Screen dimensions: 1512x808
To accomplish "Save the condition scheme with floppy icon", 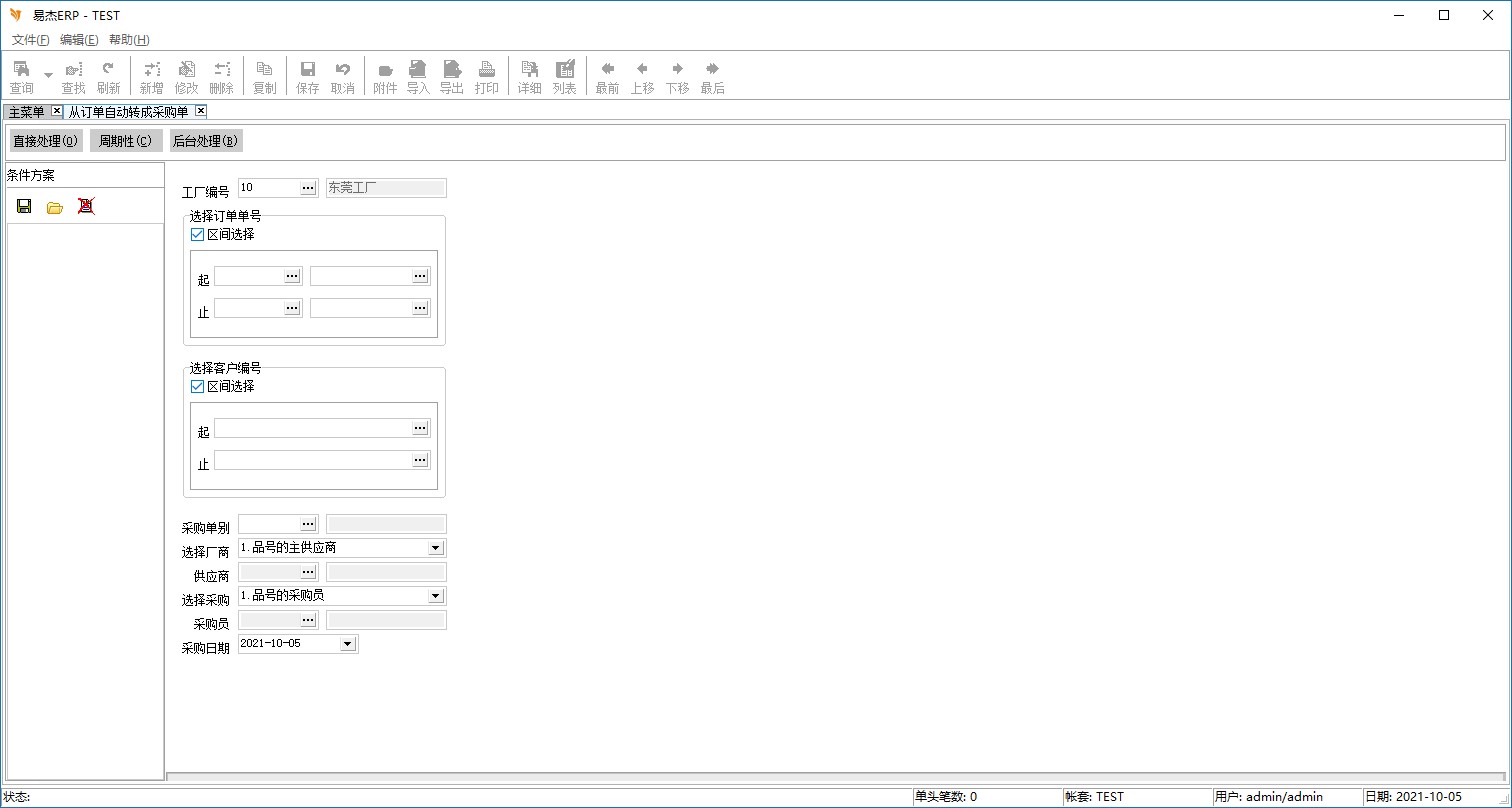I will click(x=24, y=207).
